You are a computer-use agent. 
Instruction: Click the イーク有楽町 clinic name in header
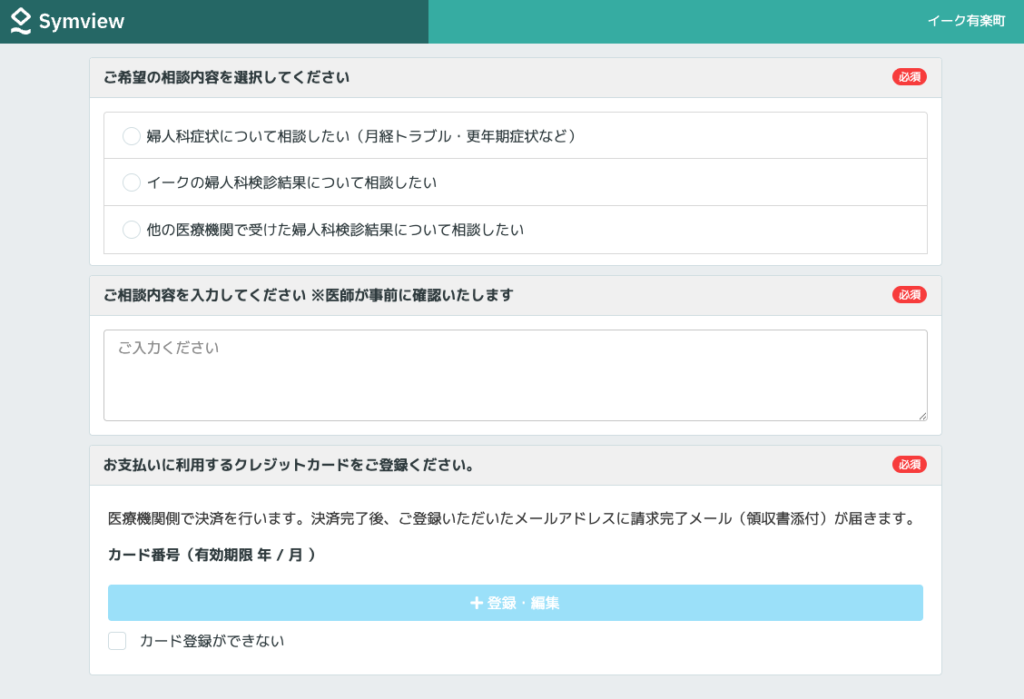point(965,21)
